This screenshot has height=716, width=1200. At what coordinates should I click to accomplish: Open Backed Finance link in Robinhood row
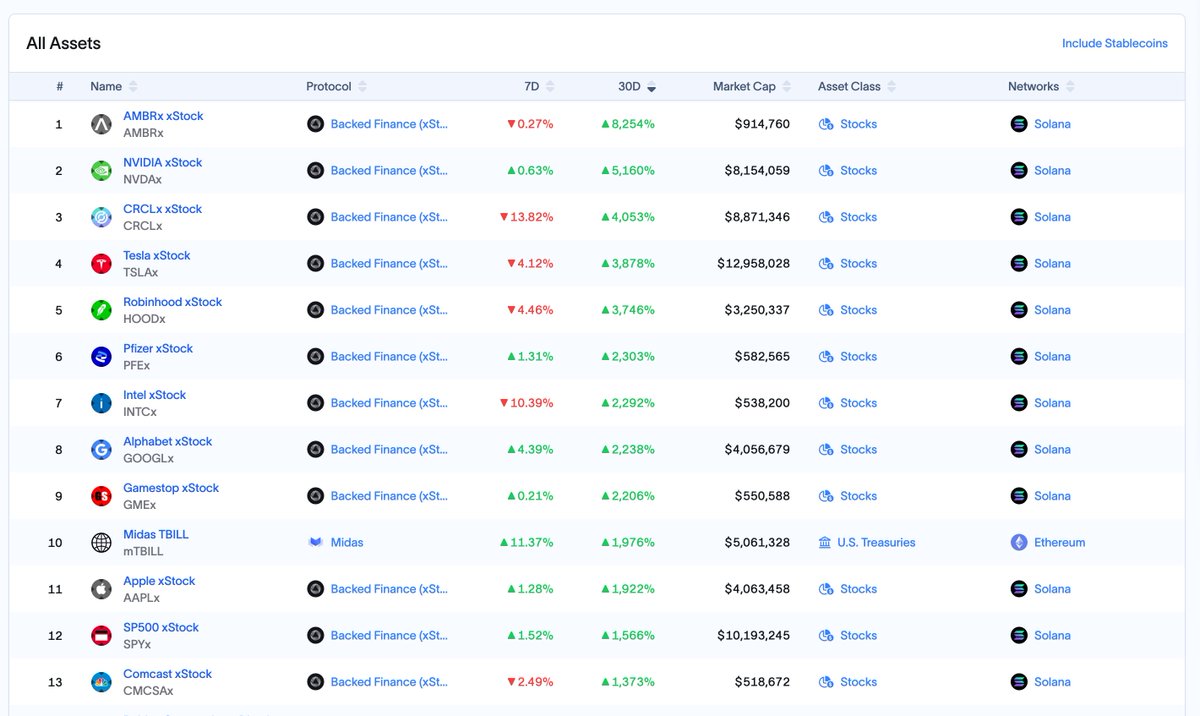tap(389, 310)
